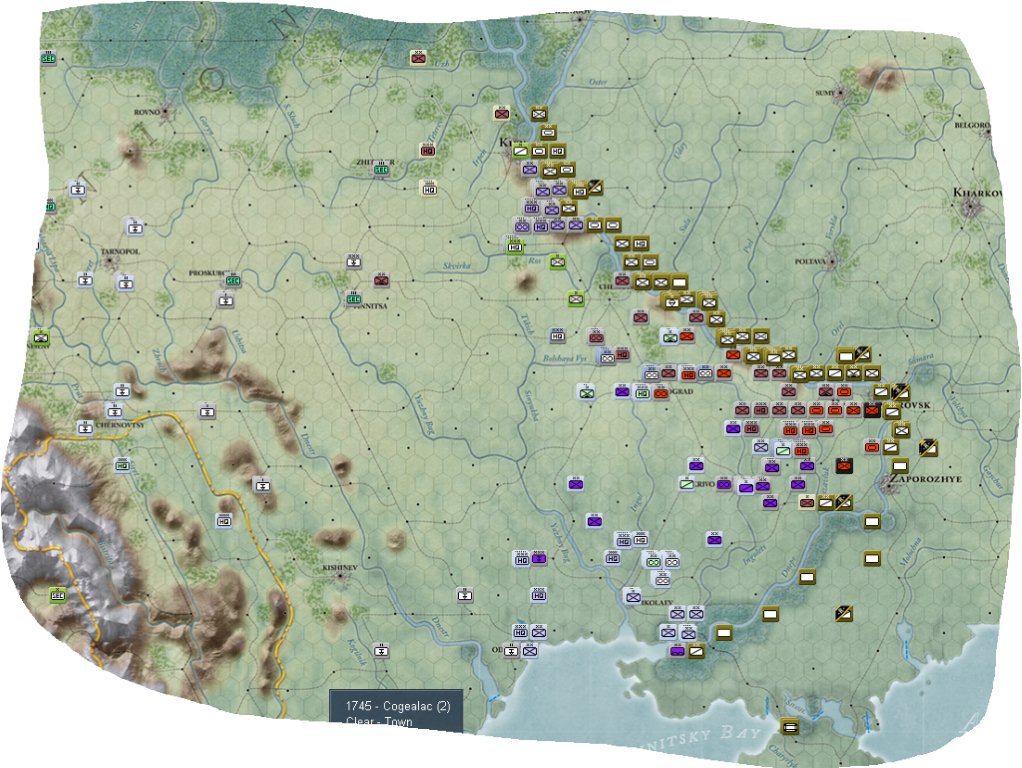Select the lone black-and-tan counter southeast of Dnepr bend
Screen dimensions: 1022x768
coord(844,613)
